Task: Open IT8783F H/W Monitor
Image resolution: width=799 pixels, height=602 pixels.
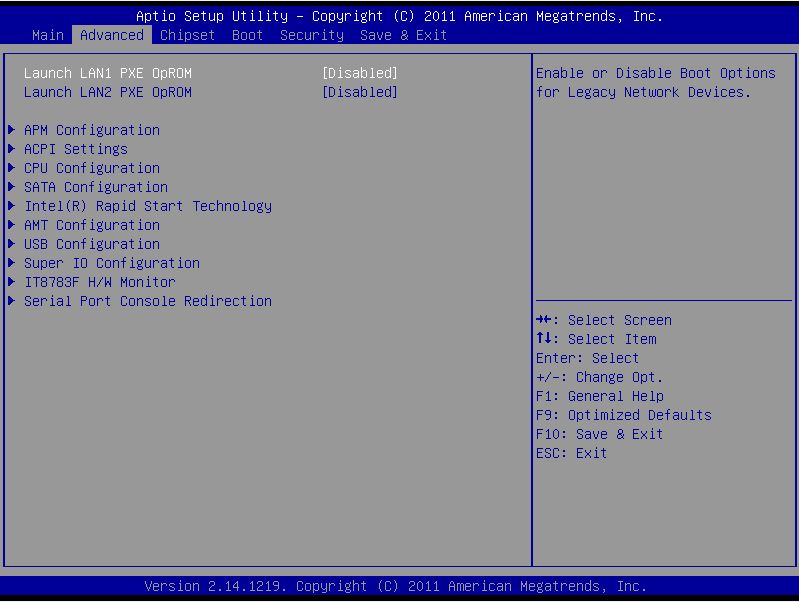Action: (99, 282)
